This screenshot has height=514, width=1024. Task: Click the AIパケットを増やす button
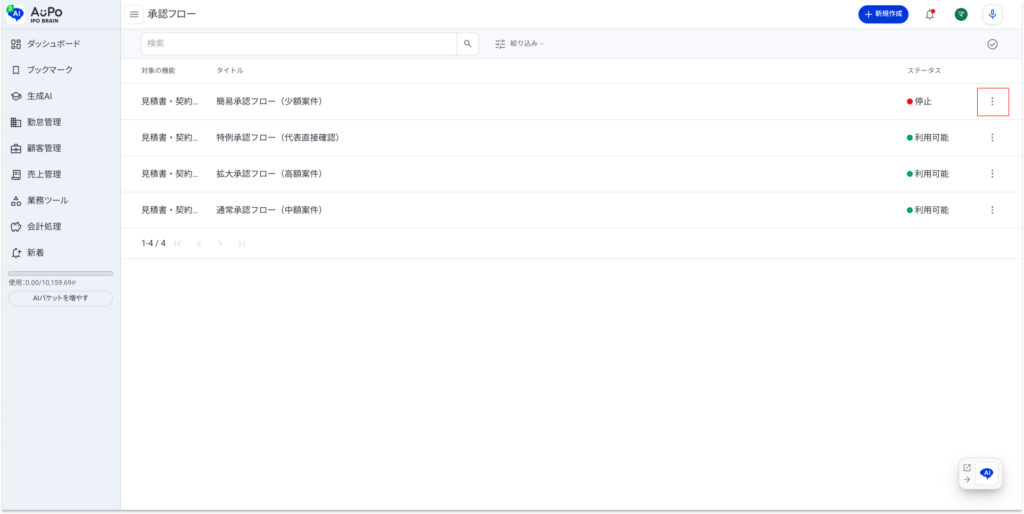pyautogui.click(x=60, y=298)
